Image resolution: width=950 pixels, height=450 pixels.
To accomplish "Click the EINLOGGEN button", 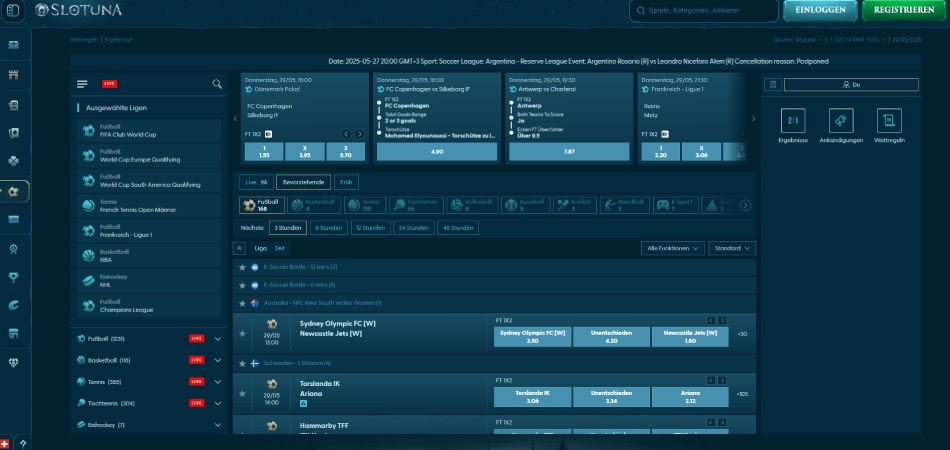I will [x=820, y=10].
